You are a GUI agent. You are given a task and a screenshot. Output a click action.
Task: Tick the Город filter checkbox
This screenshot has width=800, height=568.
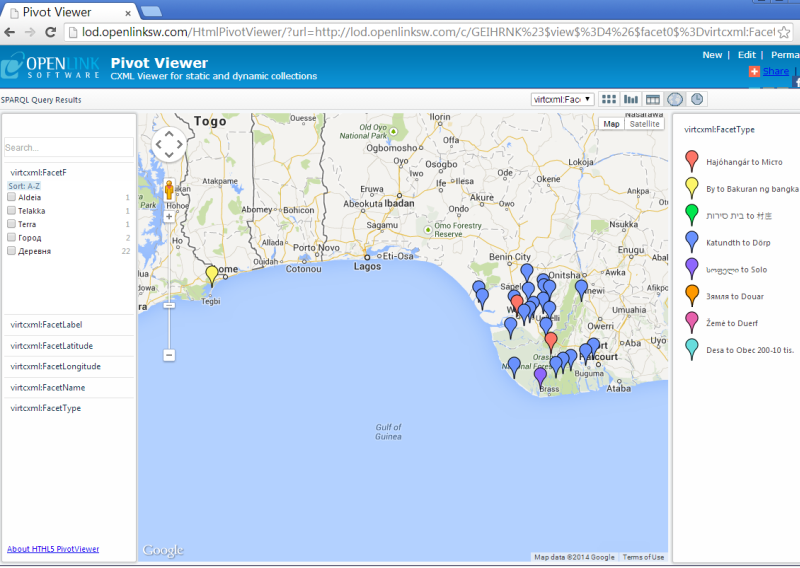[11, 238]
